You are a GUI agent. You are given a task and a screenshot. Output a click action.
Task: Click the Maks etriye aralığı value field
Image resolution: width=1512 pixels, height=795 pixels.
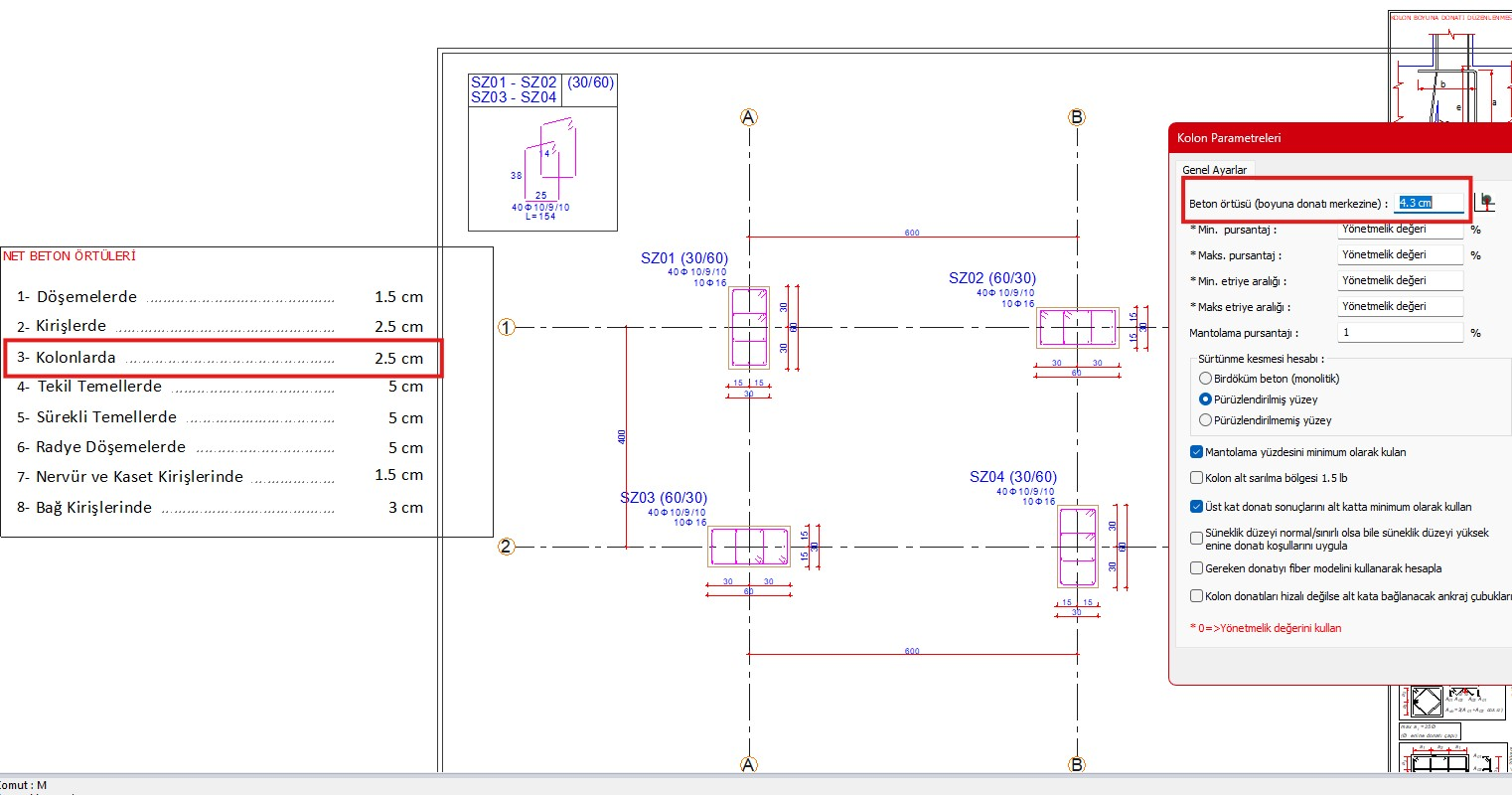1400,307
